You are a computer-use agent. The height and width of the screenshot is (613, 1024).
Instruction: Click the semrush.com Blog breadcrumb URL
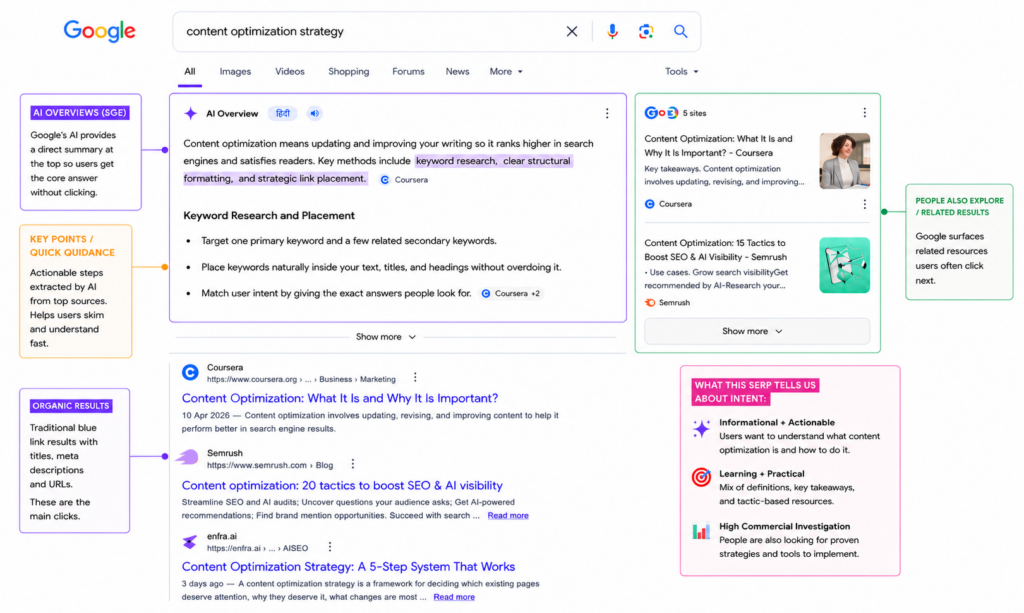[x=270, y=465]
